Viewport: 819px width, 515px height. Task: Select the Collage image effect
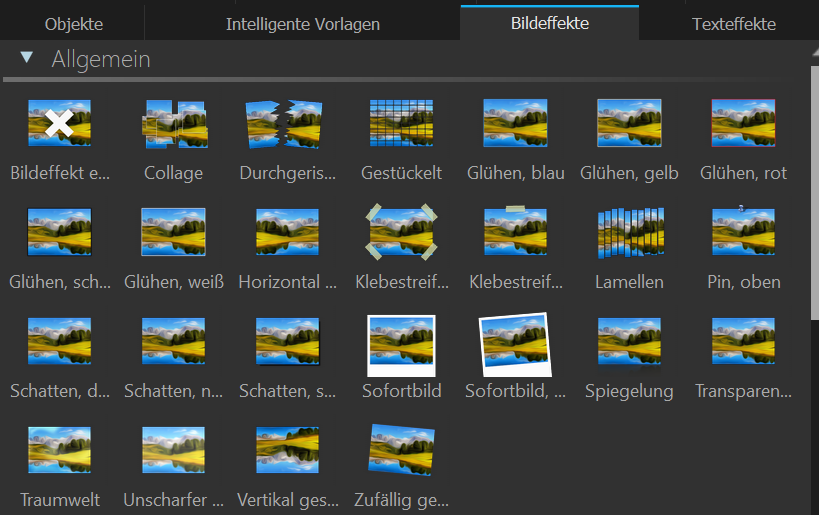pyautogui.click(x=173, y=124)
